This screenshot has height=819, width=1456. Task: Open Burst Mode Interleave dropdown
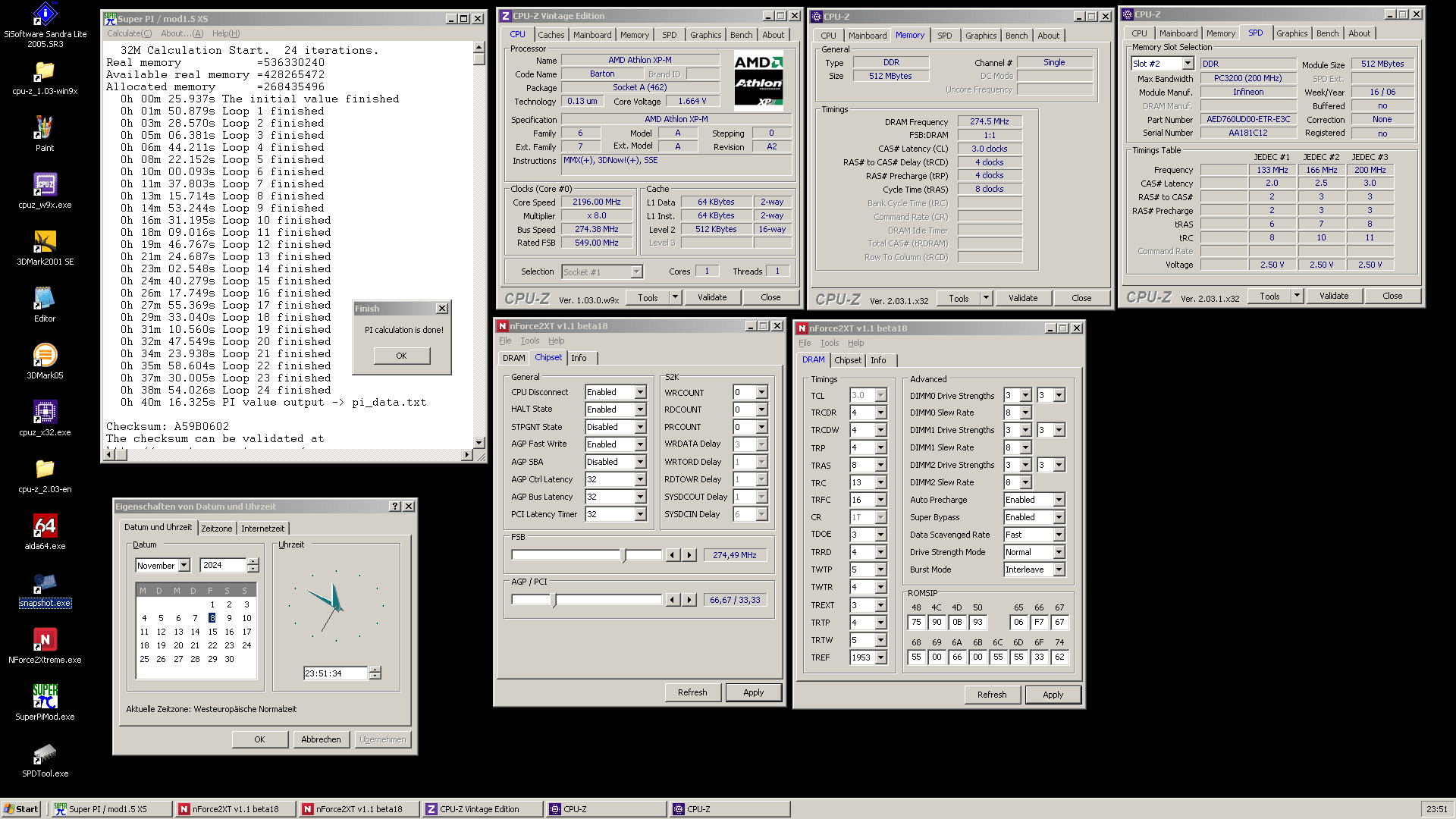click(x=1059, y=570)
